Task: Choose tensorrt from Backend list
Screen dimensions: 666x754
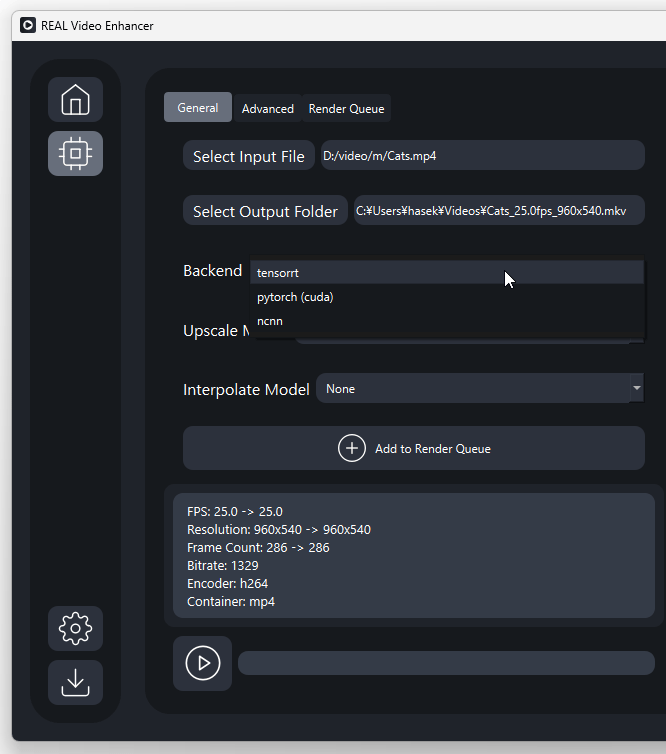Action: click(x=447, y=273)
